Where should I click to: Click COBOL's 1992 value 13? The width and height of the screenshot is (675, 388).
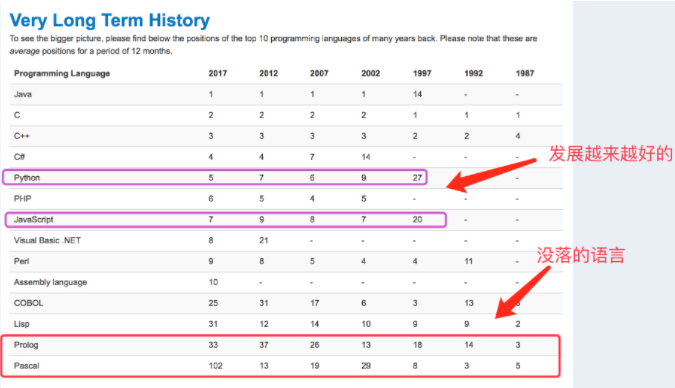click(469, 303)
